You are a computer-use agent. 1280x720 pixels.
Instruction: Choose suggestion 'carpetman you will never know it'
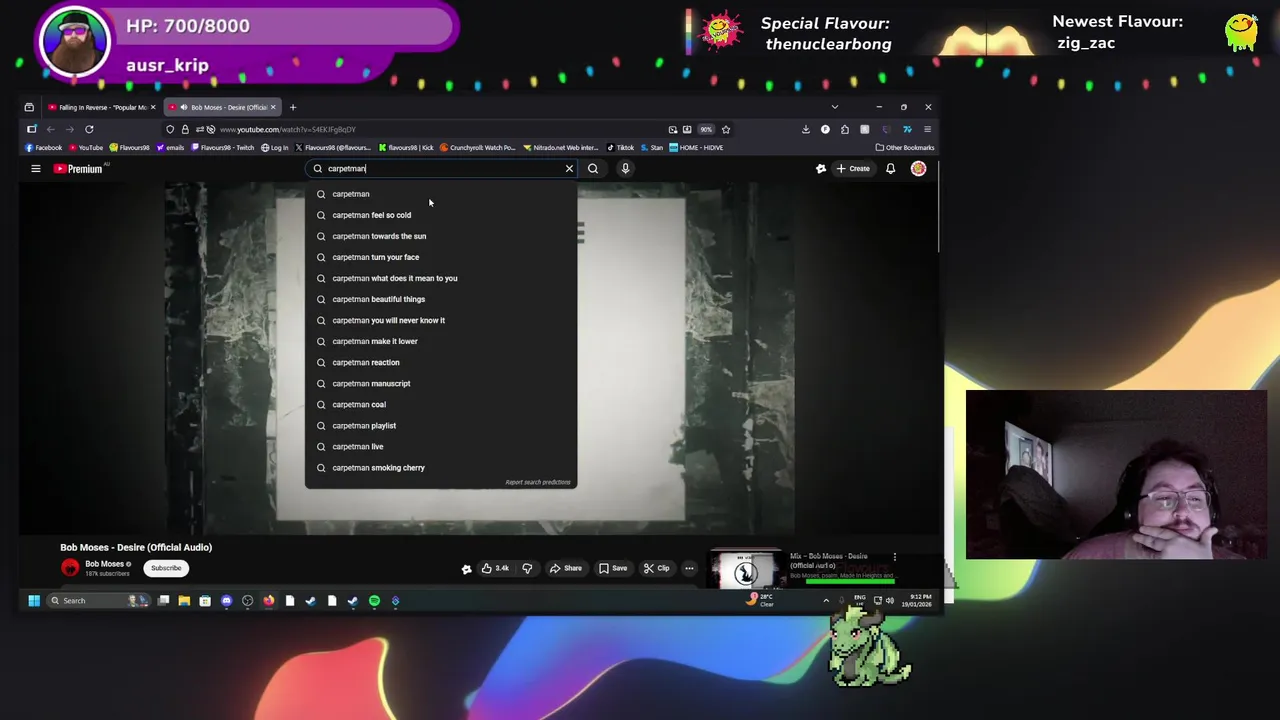point(440,320)
